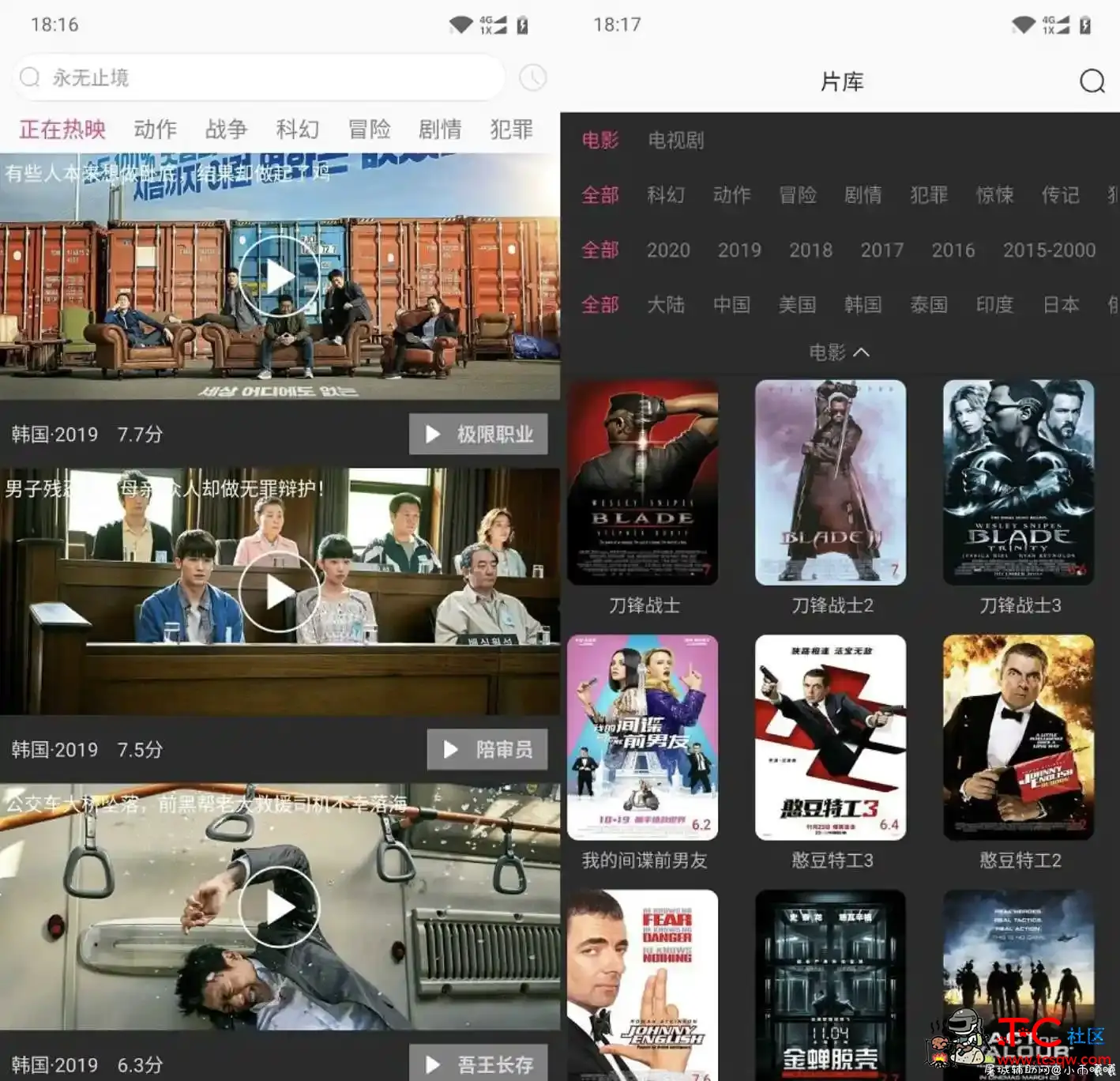Filter library by 中国 region
The image size is (1120, 1081).
pyautogui.click(x=731, y=304)
